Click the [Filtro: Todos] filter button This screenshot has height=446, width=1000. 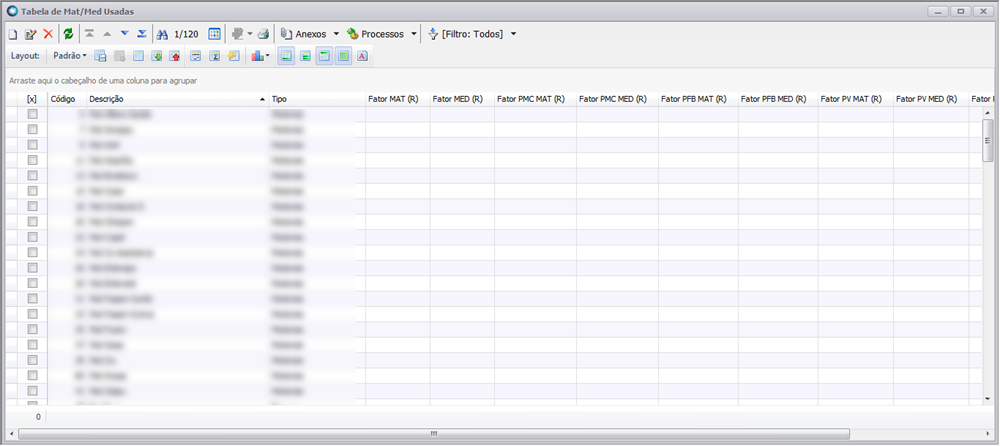[466, 34]
